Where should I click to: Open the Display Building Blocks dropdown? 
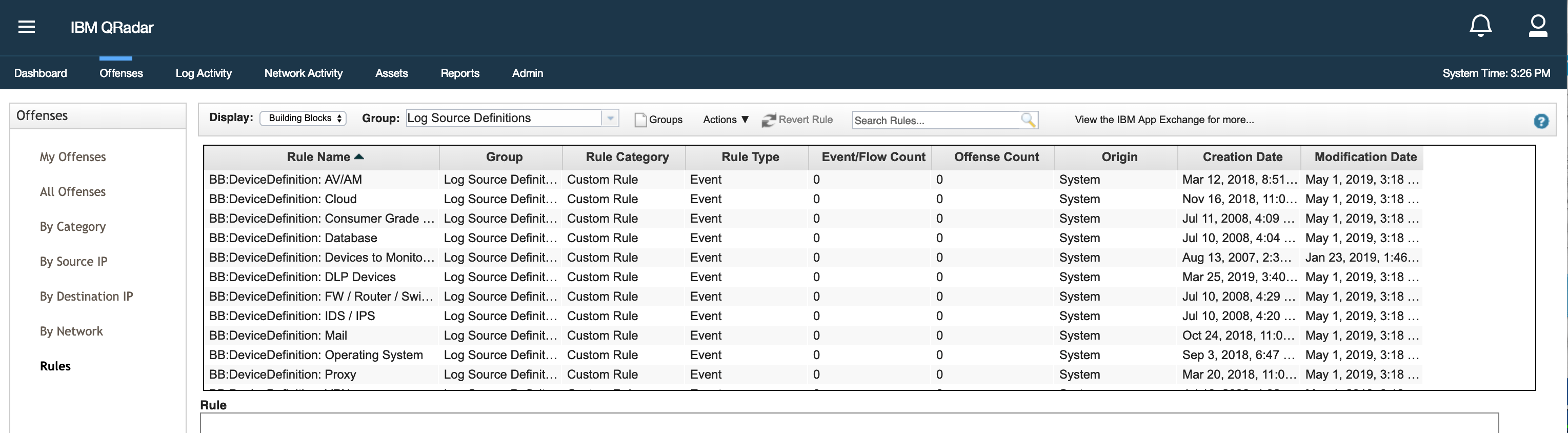point(303,118)
